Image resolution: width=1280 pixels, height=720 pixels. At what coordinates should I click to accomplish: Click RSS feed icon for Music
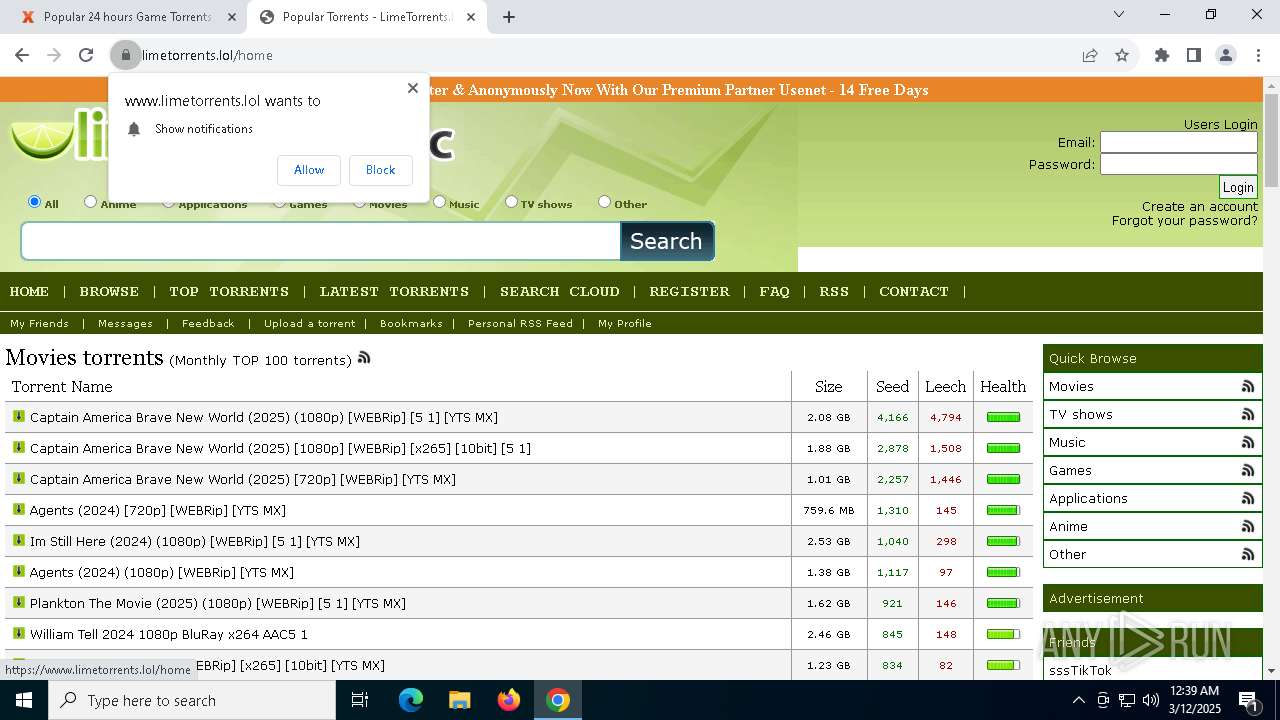pos(1248,442)
